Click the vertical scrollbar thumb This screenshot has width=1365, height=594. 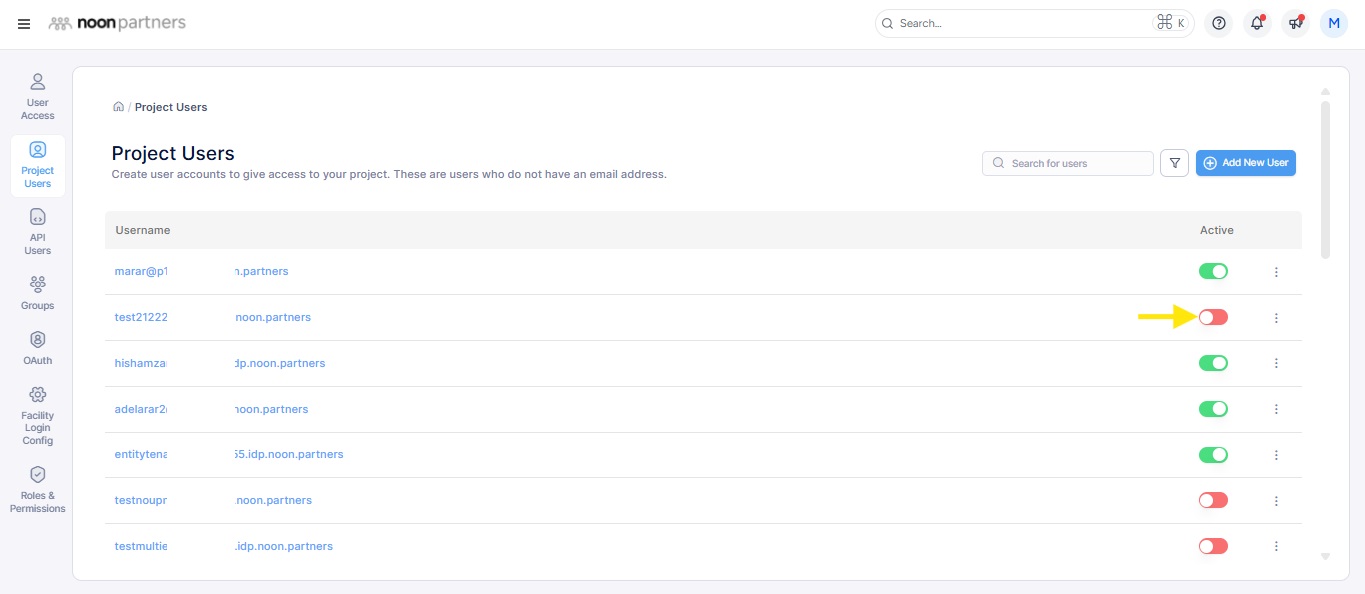pyautogui.click(x=1325, y=178)
